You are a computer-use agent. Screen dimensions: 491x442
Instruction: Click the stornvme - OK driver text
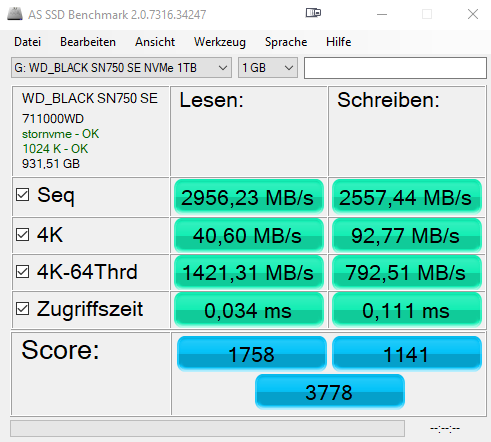pyautogui.click(x=60, y=134)
